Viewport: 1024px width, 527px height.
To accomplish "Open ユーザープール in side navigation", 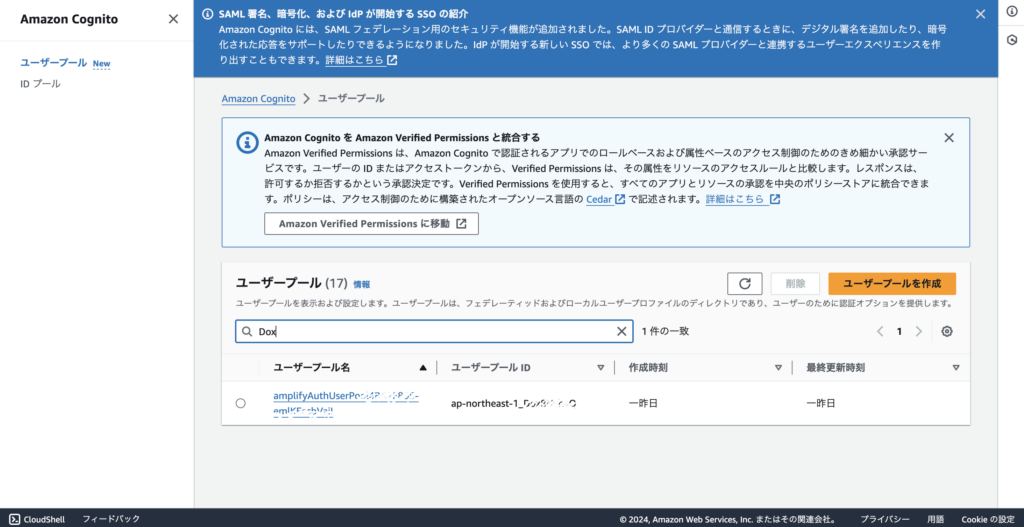I will coord(54,63).
